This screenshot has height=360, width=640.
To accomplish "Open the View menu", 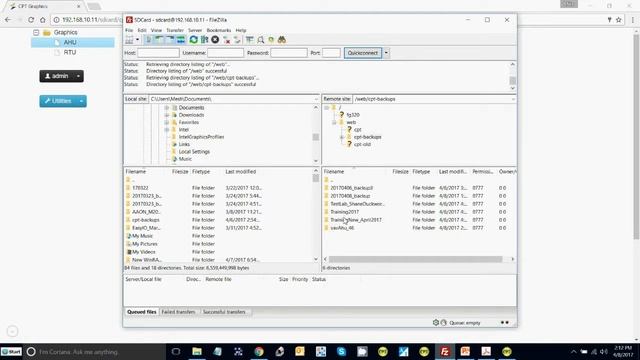I will click(x=156, y=30).
